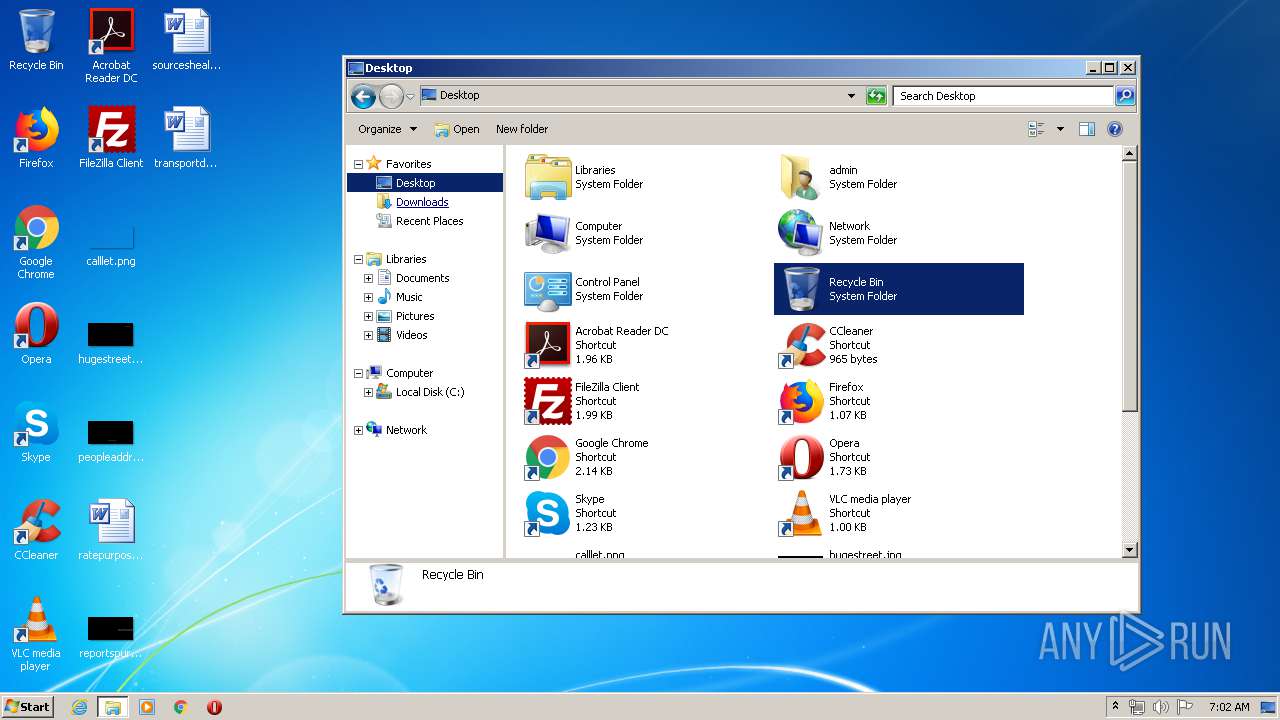Select Skype shortcut in Explorer file list
Screen dimensions: 1280x720
pyautogui.click(x=547, y=513)
